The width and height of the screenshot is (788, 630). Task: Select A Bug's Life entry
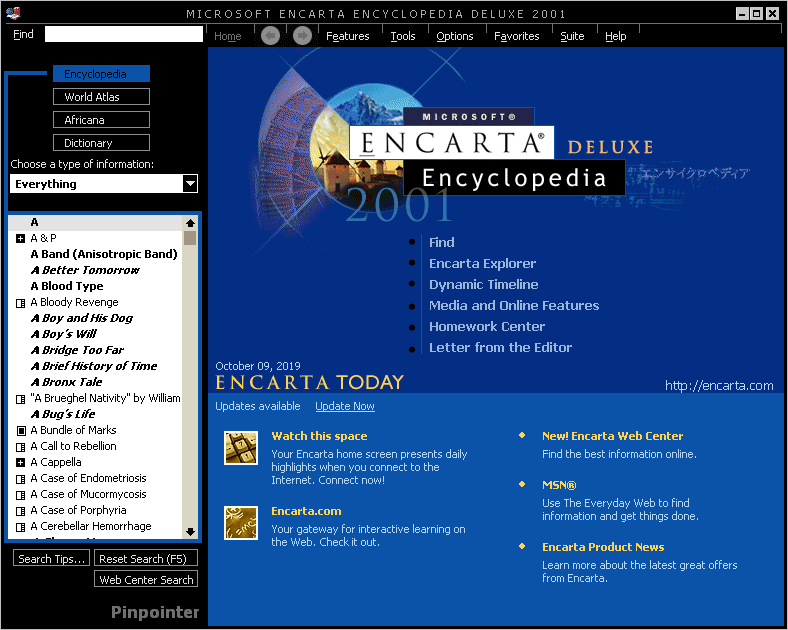tap(62, 414)
